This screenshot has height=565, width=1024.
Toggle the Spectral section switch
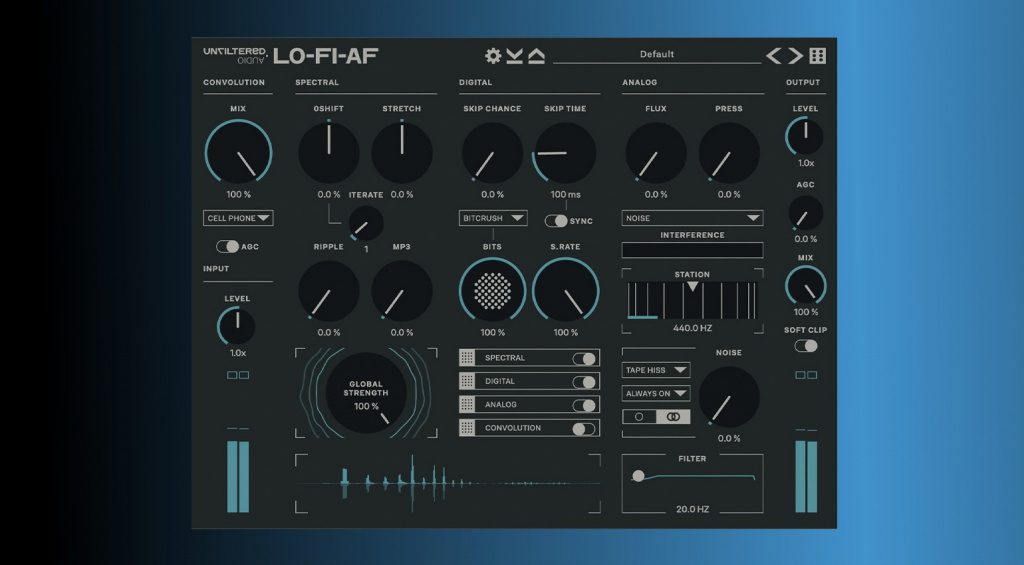point(584,358)
